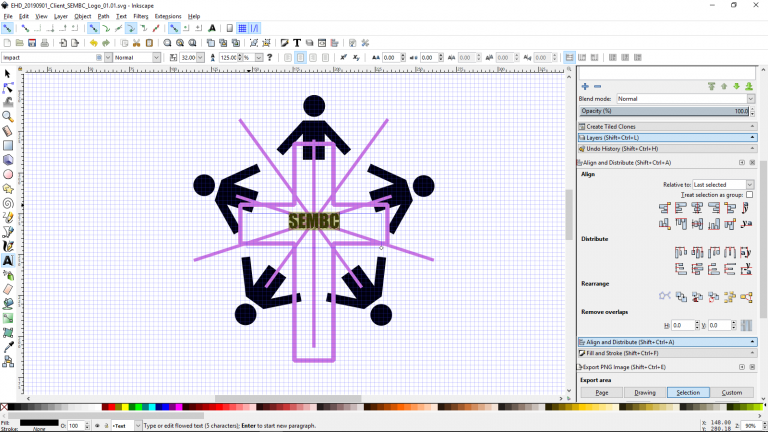Viewport: 768px width, 432px height.
Task: Toggle grid display snapping button
Action: point(242,28)
